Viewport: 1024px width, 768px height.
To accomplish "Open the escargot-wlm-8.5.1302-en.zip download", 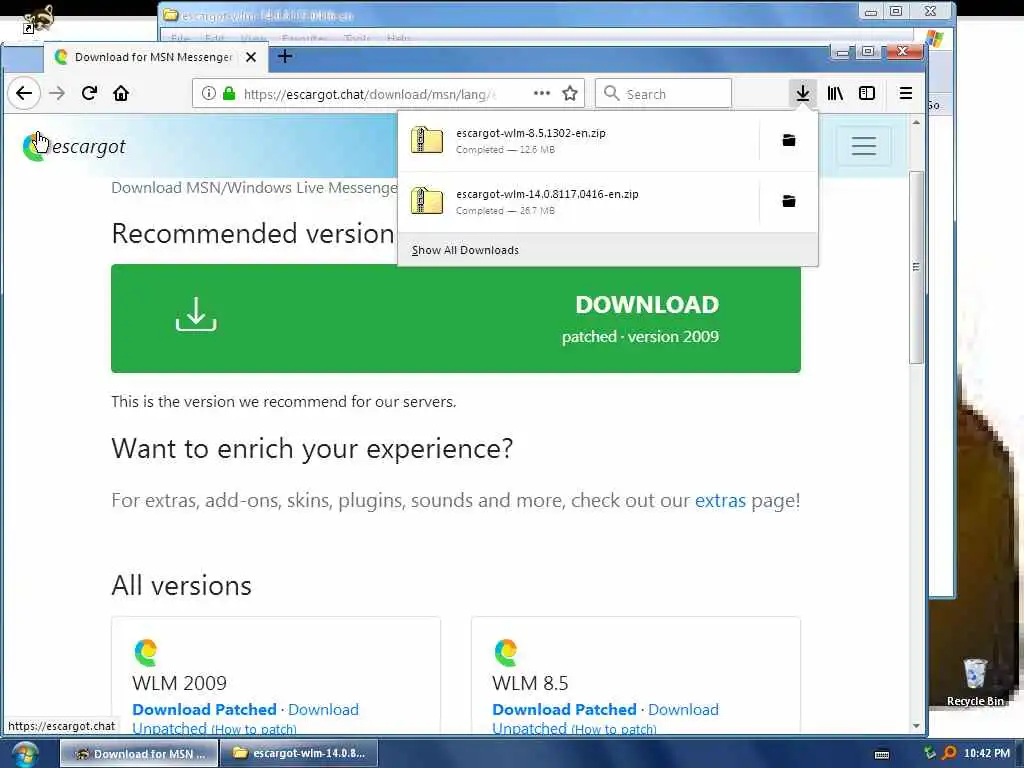I will 578,141.
